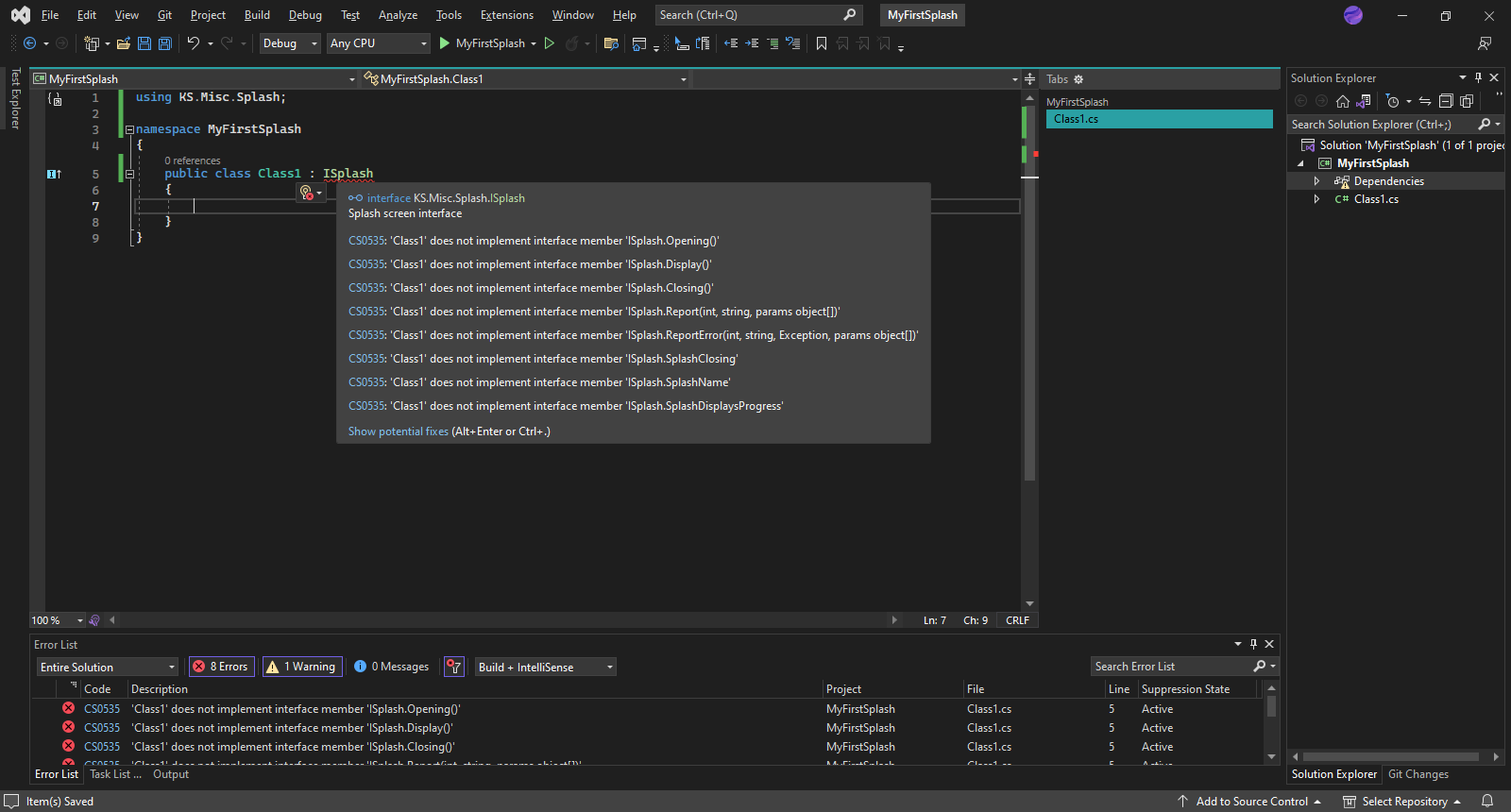Toggle the 1 Warning filter
The height and width of the screenshot is (812, 1511).
point(302,667)
